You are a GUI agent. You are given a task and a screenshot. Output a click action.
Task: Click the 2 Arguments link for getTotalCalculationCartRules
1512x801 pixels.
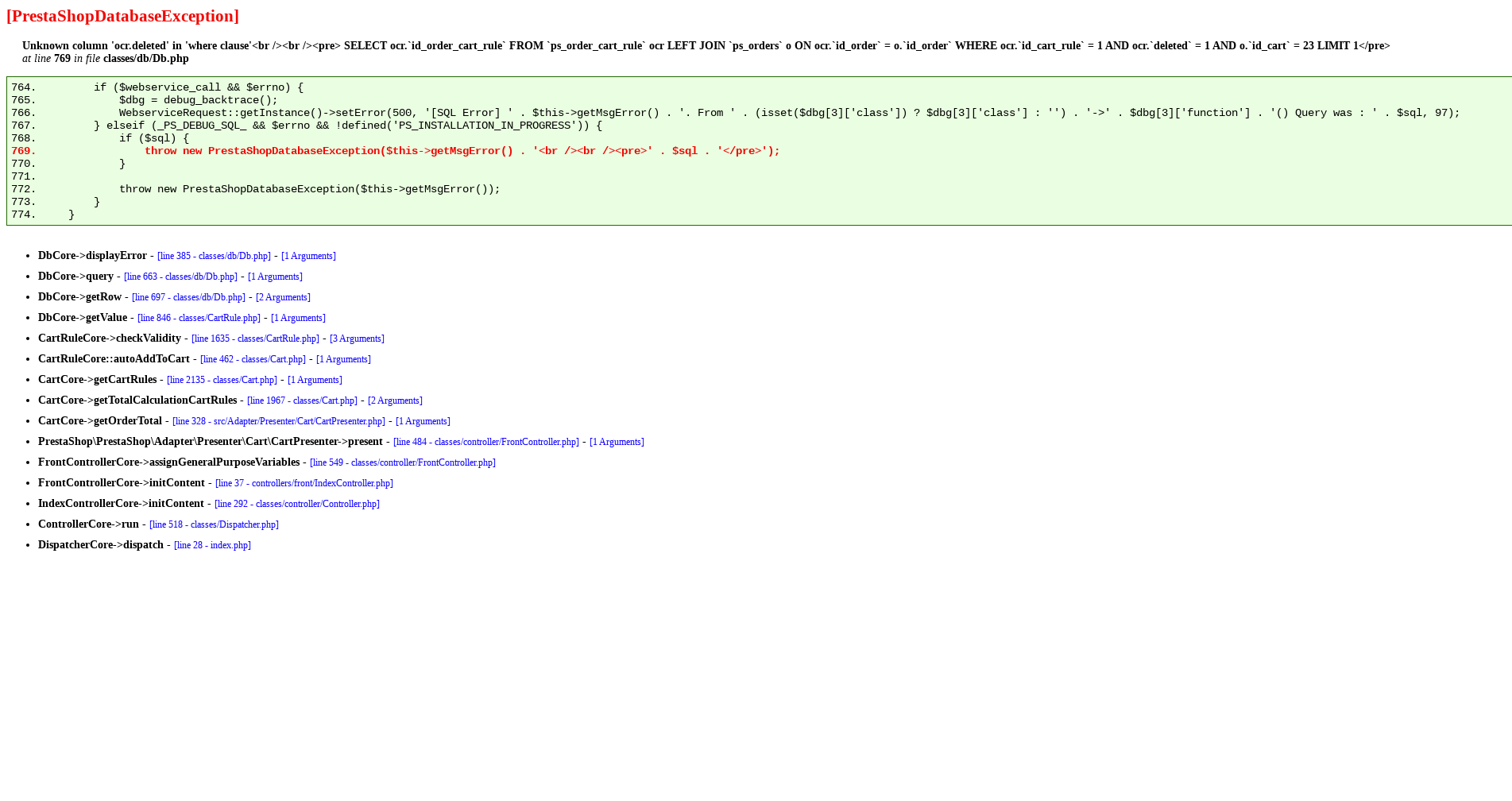(x=394, y=400)
